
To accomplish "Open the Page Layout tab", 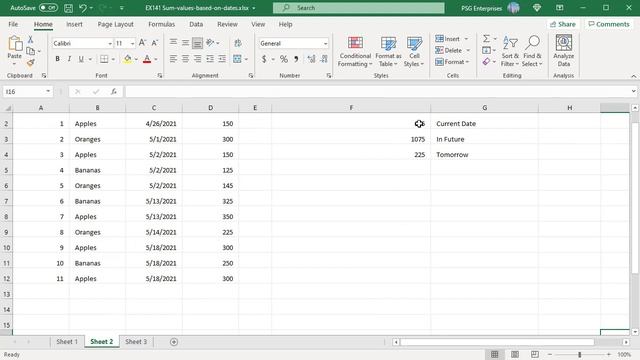I will coord(116,24).
